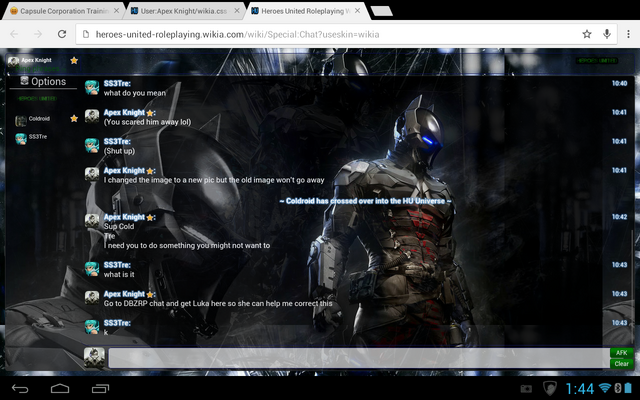Click SS3Tre avatar beside "what do you mean"
Image resolution: width=640 pixels, height=400 pixels.
[92, 87]
